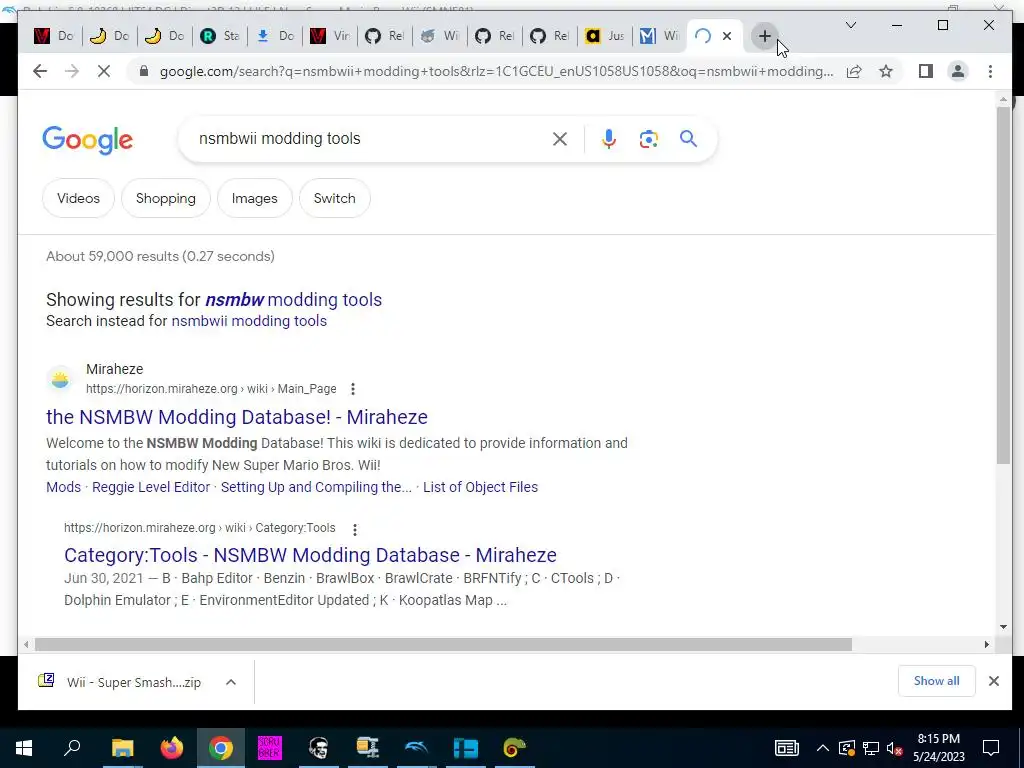Open the Mods sitelink
The height and width of the screenshot is (768, 1024).
click(63, 487)
